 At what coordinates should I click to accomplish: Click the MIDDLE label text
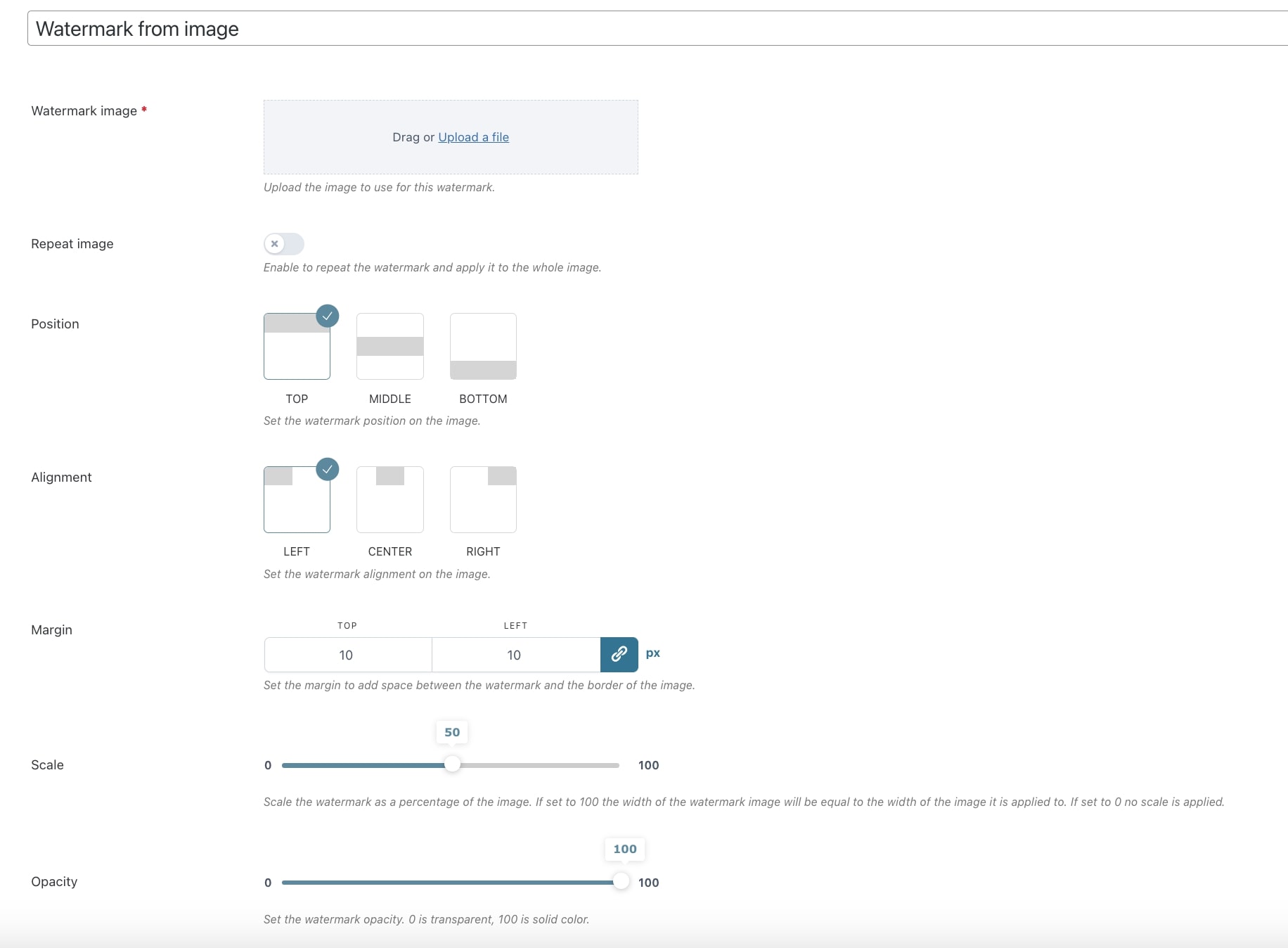tap(390, 399)
